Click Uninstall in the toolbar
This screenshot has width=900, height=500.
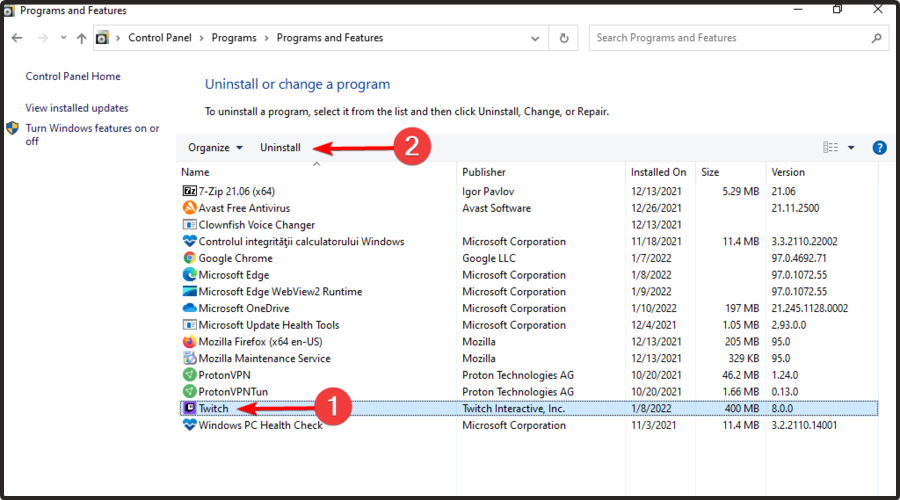pyautogui.click(x=280, y=148)
